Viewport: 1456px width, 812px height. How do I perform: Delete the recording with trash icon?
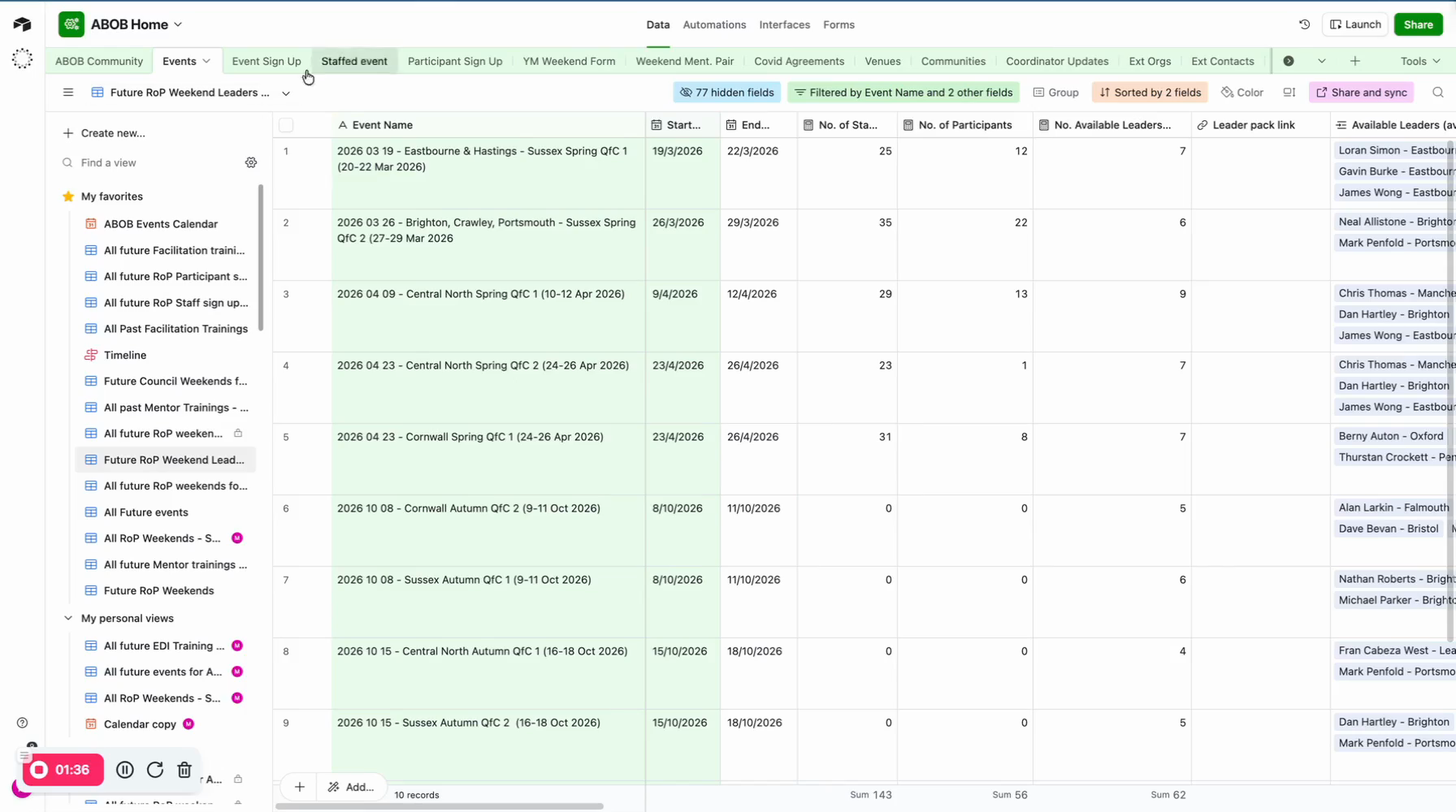(x=184, y=770)
